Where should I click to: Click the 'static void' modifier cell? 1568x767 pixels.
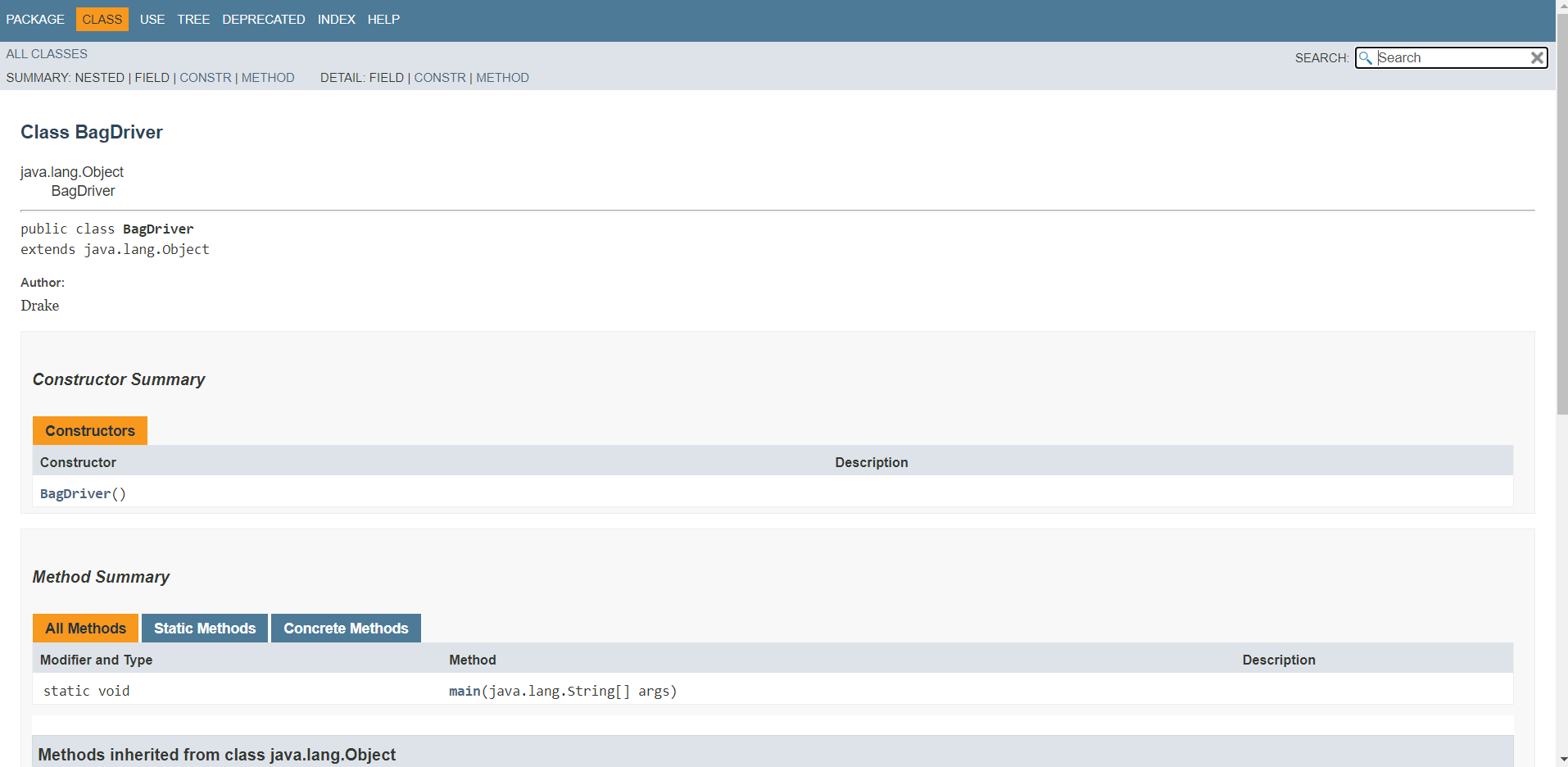pyautogui.click(x=86, y=692)
